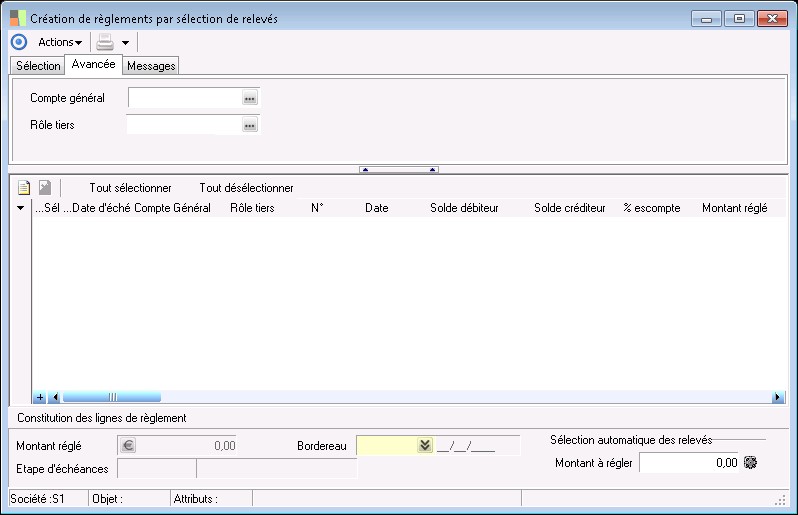Focus the Compte général input field
Viewport: 798px width, 515px height.
185,98
